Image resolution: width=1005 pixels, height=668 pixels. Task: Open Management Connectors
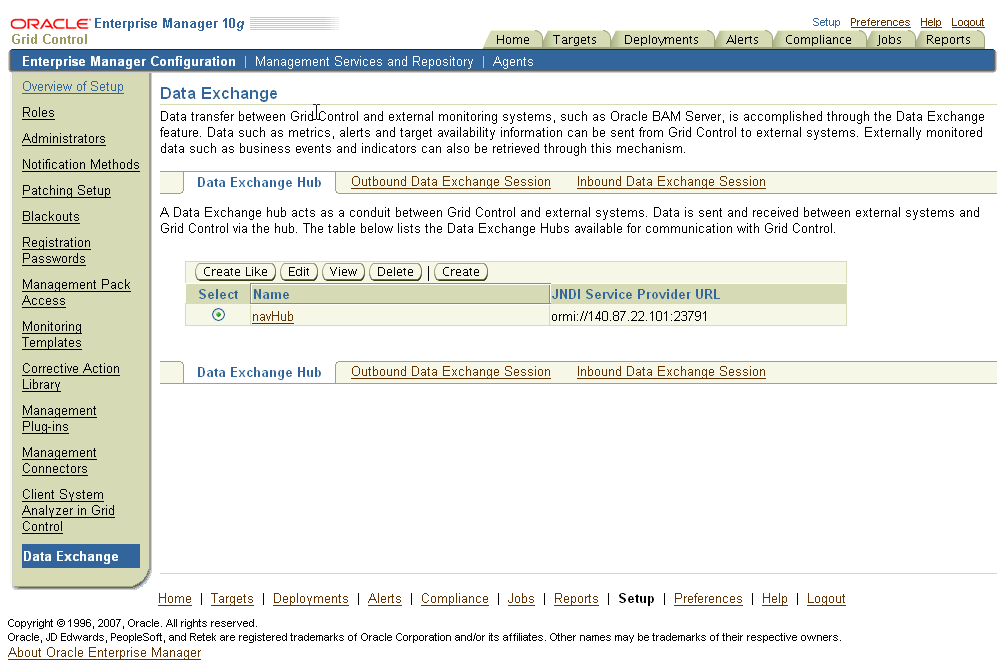click(x=59, y=460)
